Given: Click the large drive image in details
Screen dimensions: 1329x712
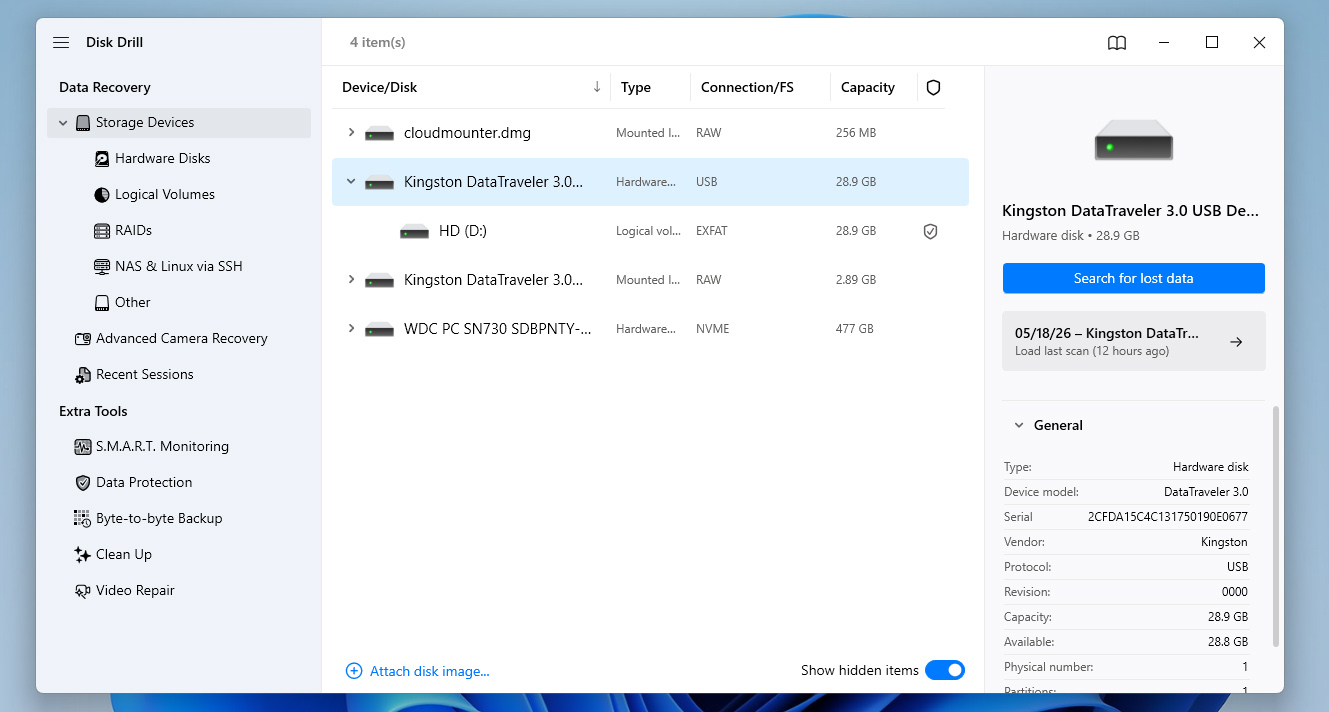Looking at the screenshot, I should [x=1133, y=140].
